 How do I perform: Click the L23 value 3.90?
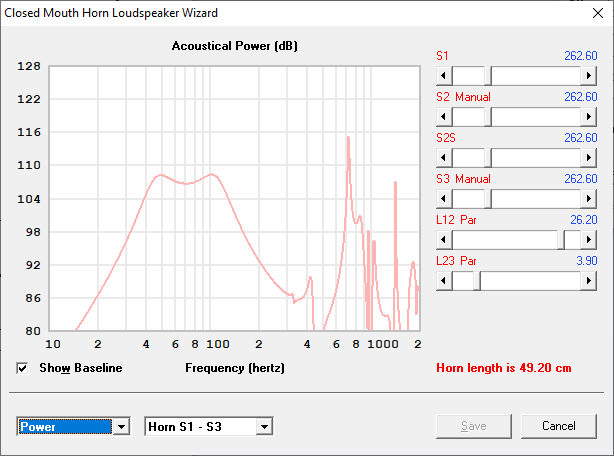tap(587, 261)
